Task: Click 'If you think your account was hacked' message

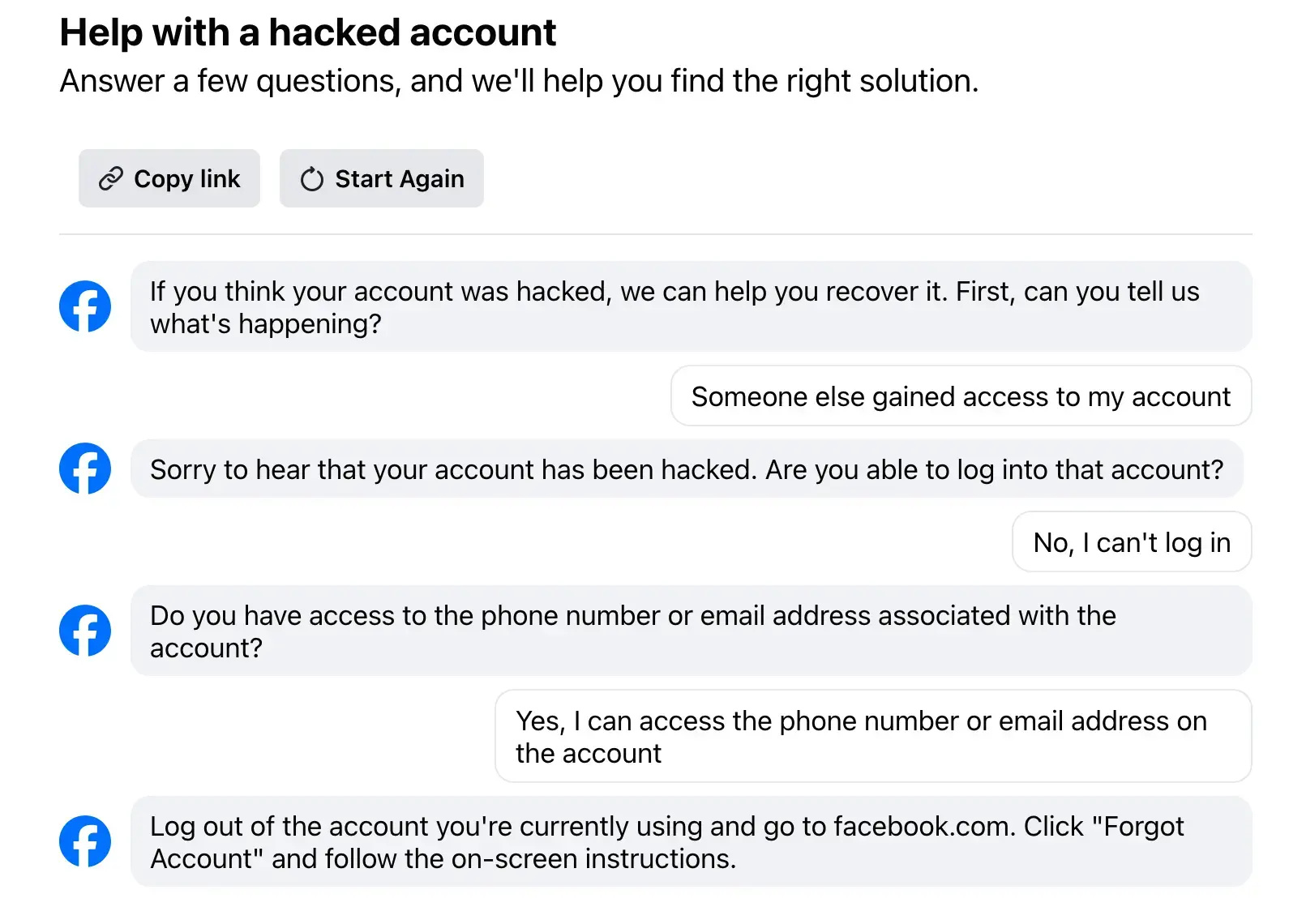Action: [692, 306]
